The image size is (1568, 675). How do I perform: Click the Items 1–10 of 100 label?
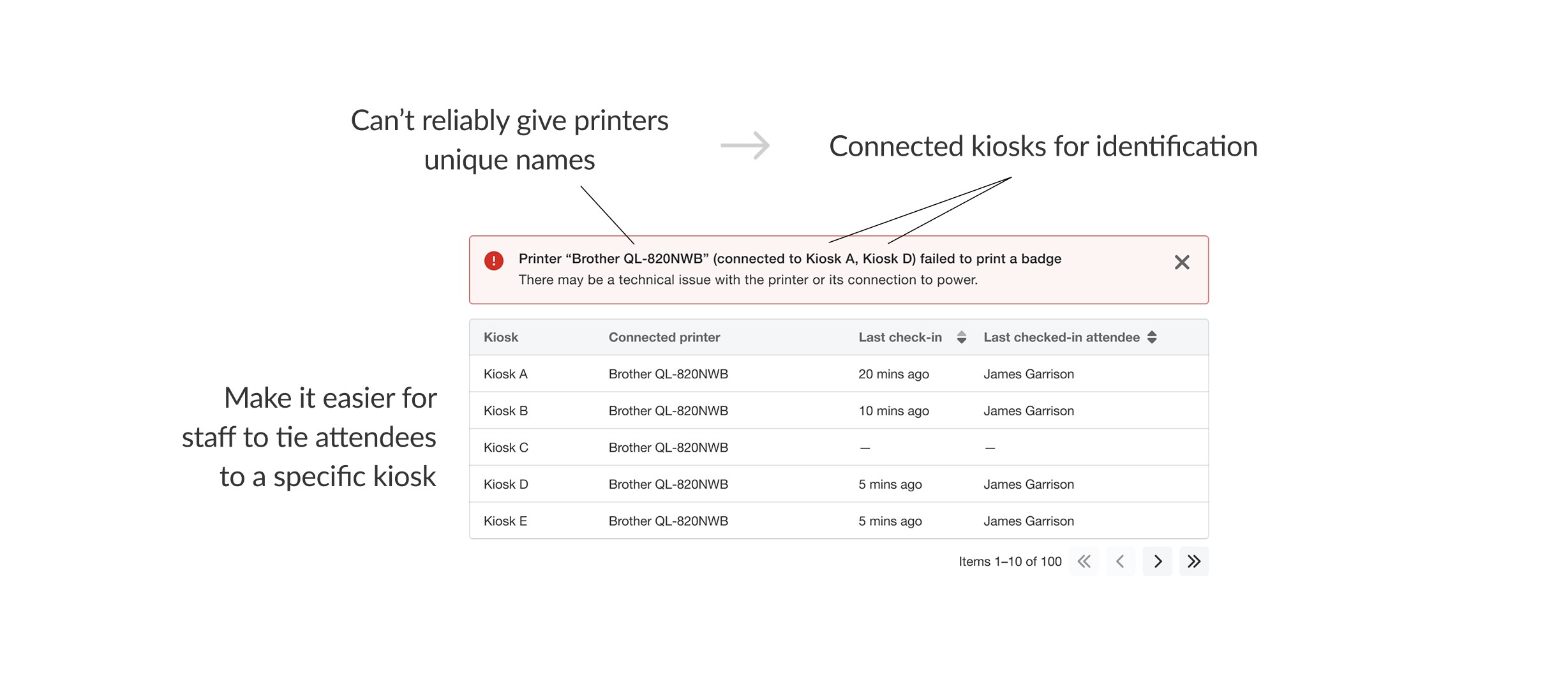(x=1010, y=561)
